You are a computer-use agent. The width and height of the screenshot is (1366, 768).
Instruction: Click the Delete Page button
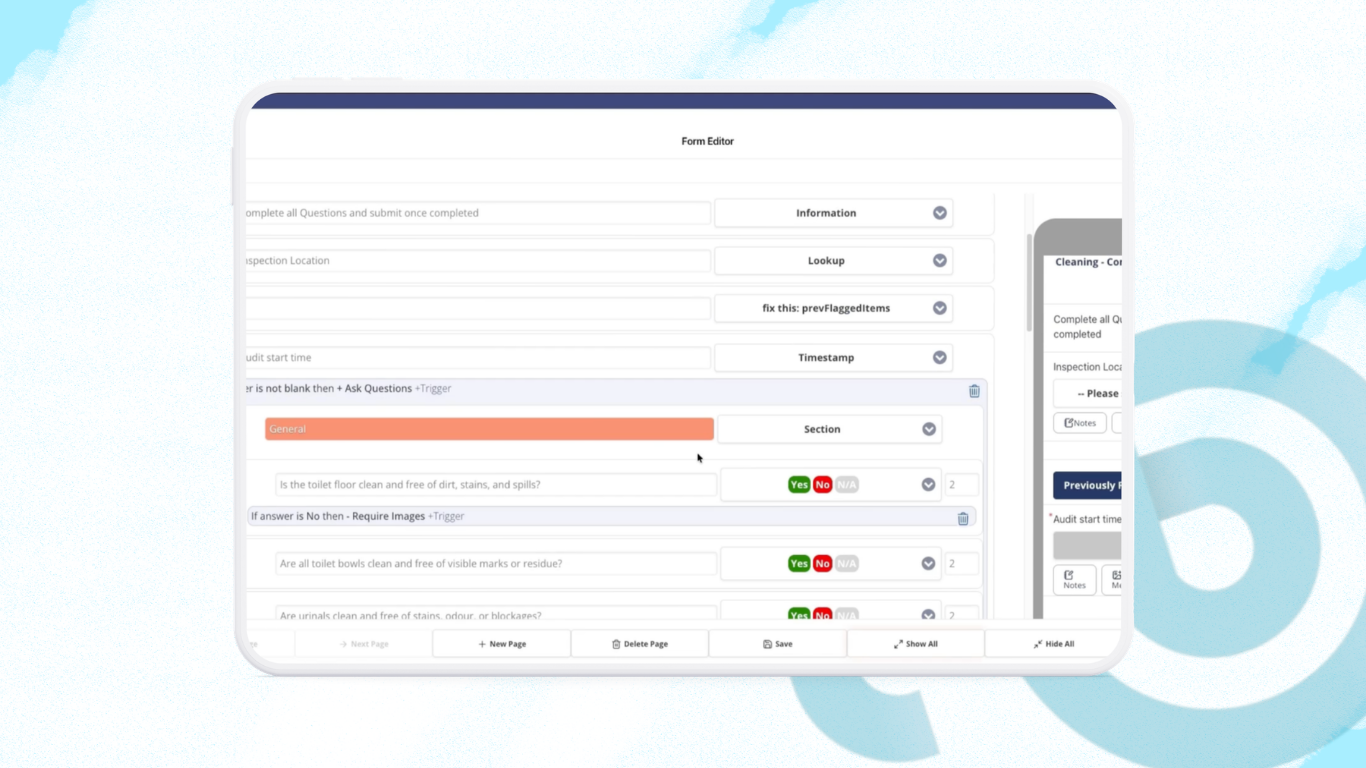click(x=640, y=644)
